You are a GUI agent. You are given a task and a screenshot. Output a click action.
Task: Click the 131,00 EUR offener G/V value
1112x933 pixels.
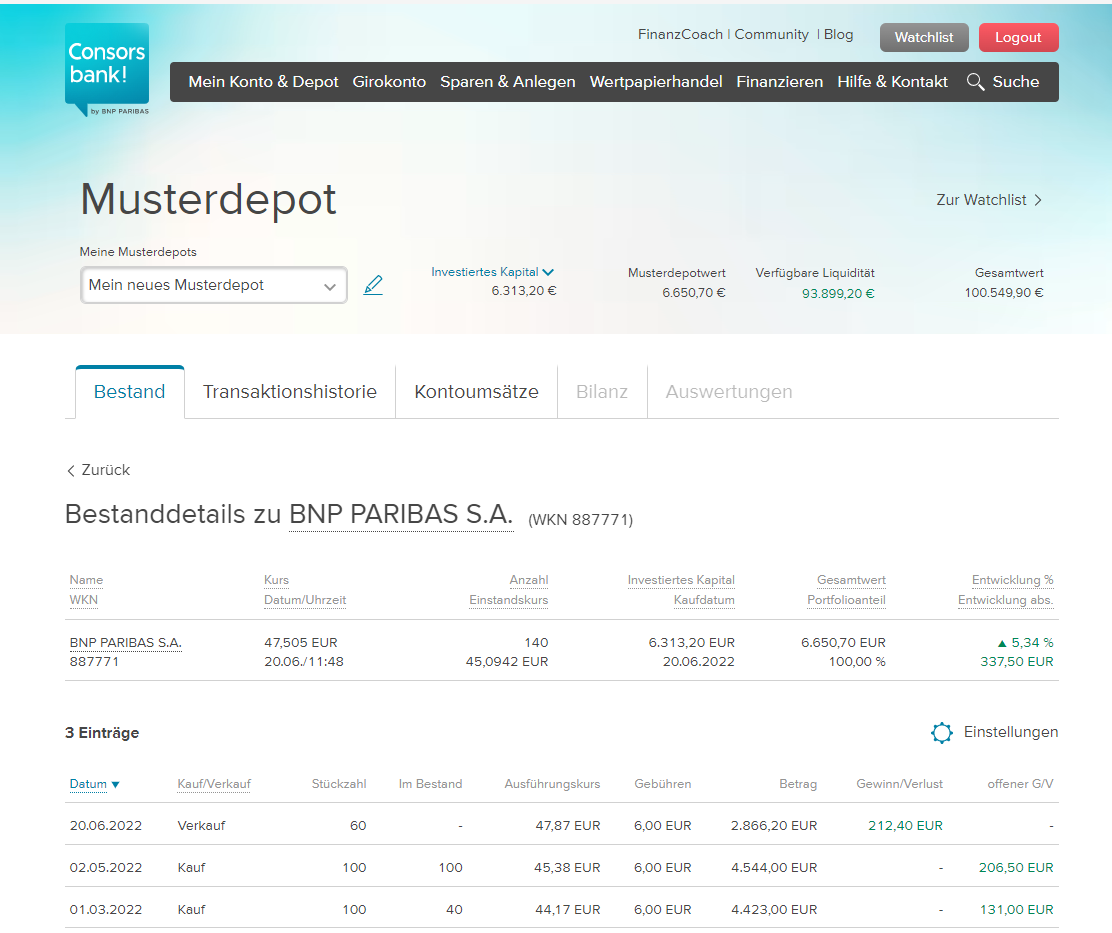pos(1017,910)
